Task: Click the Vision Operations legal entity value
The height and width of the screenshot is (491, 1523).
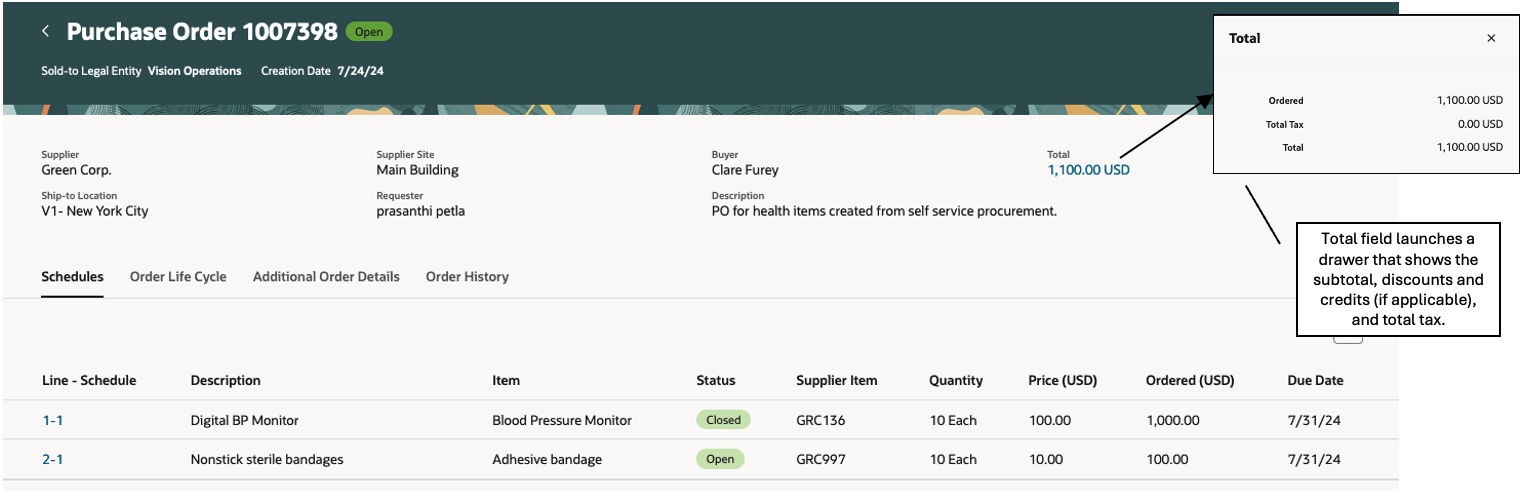Action: 194,71
